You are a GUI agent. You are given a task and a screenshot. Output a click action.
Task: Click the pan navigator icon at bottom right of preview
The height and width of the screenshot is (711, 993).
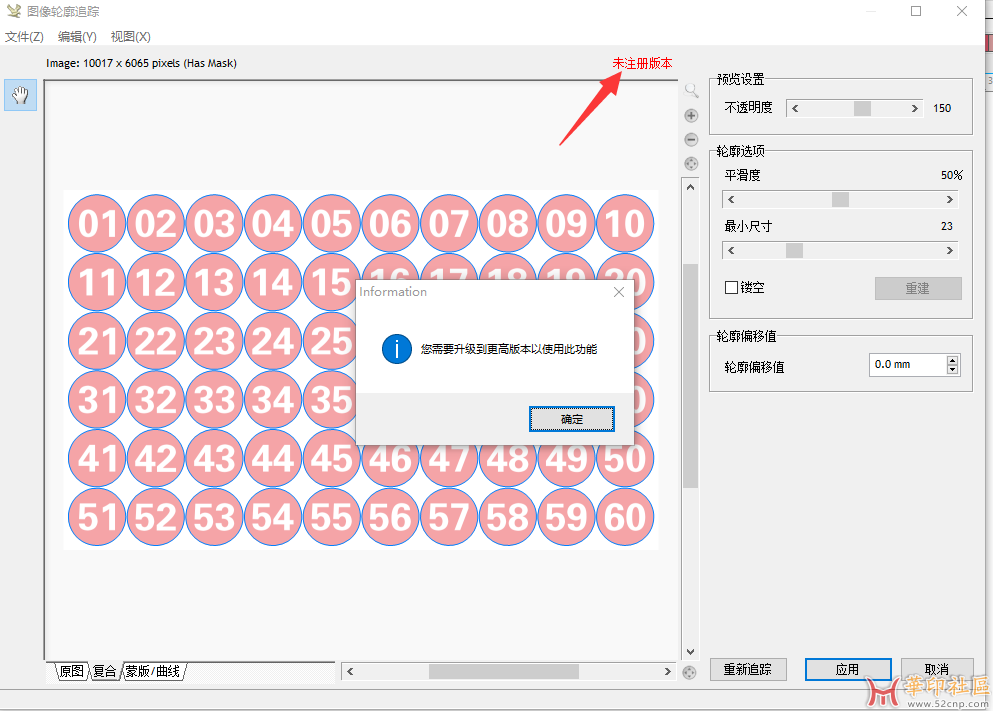tap(690, 672)
